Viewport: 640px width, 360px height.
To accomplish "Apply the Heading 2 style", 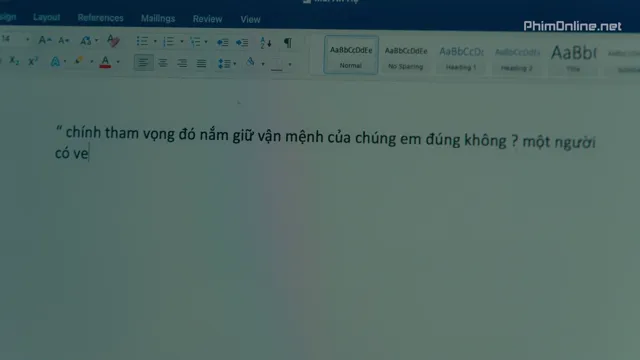I will (x=517, y=58).
